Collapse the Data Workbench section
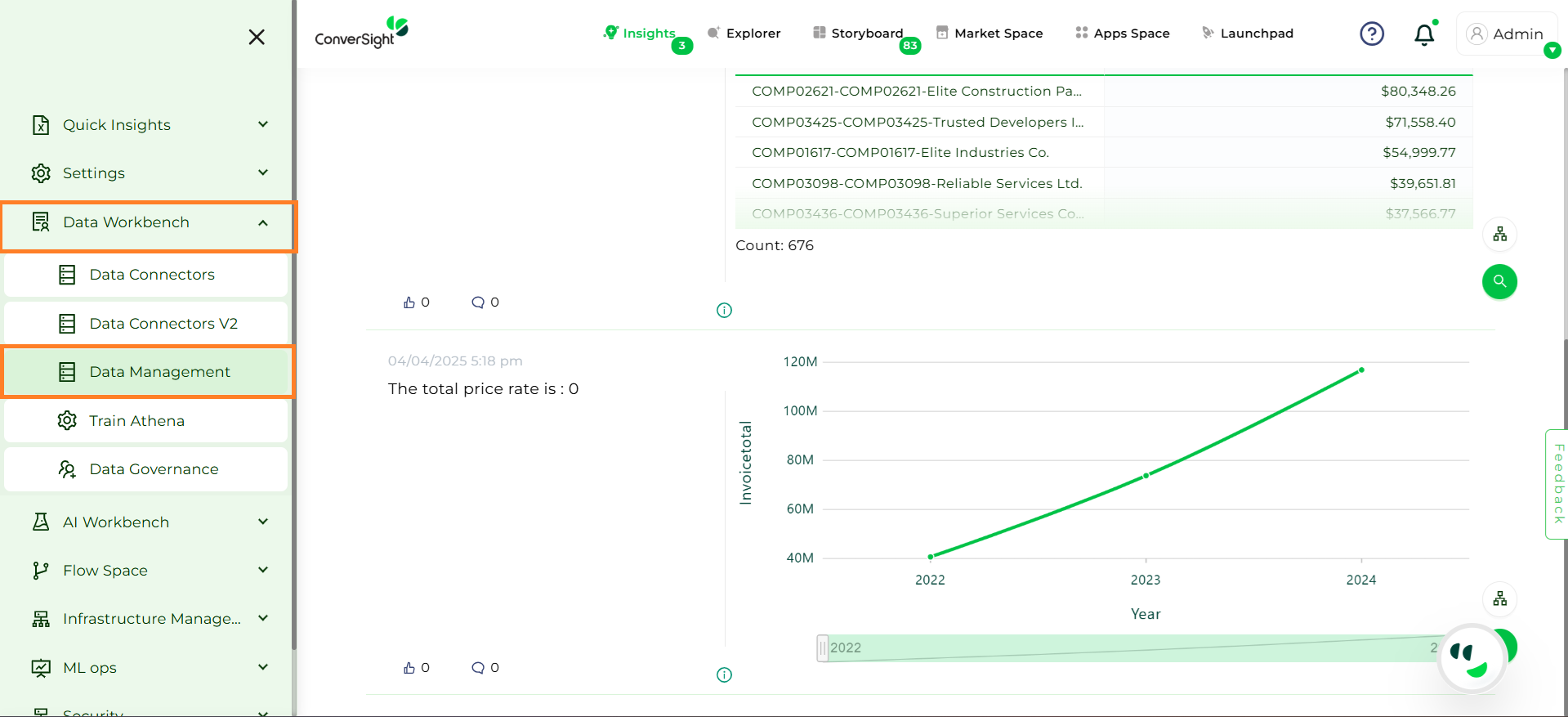The image size is (1568, 717). 263,223
